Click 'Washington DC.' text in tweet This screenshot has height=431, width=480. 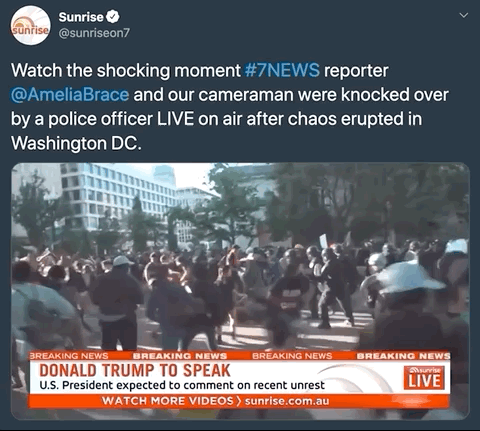tap(76, 143)
